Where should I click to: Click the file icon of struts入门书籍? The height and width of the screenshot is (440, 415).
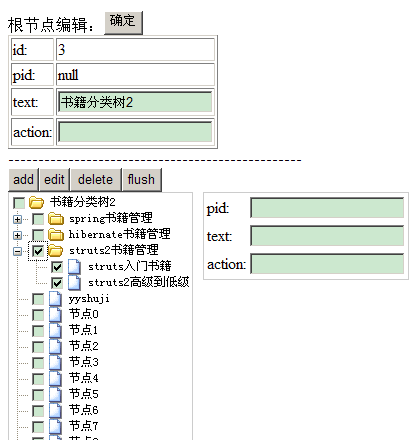74,267
